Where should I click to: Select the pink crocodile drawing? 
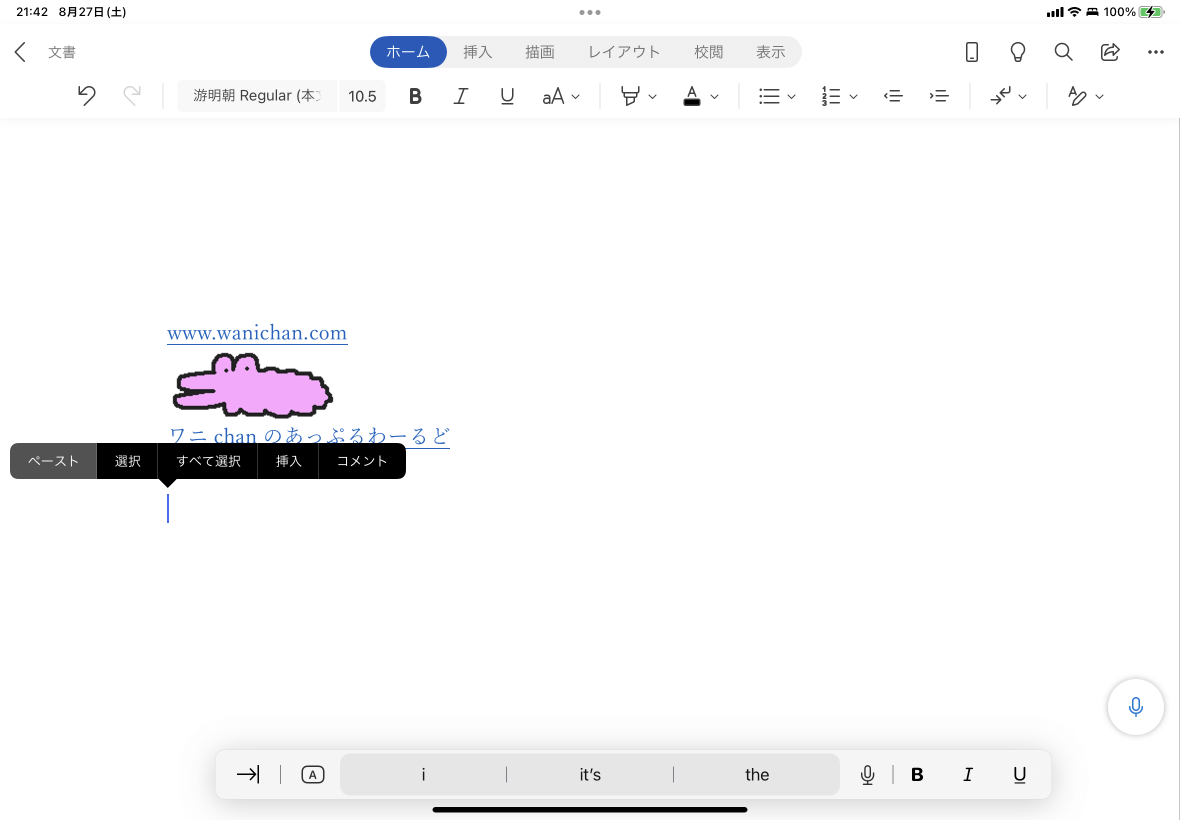pyautogui.click(x=253, y=385)
